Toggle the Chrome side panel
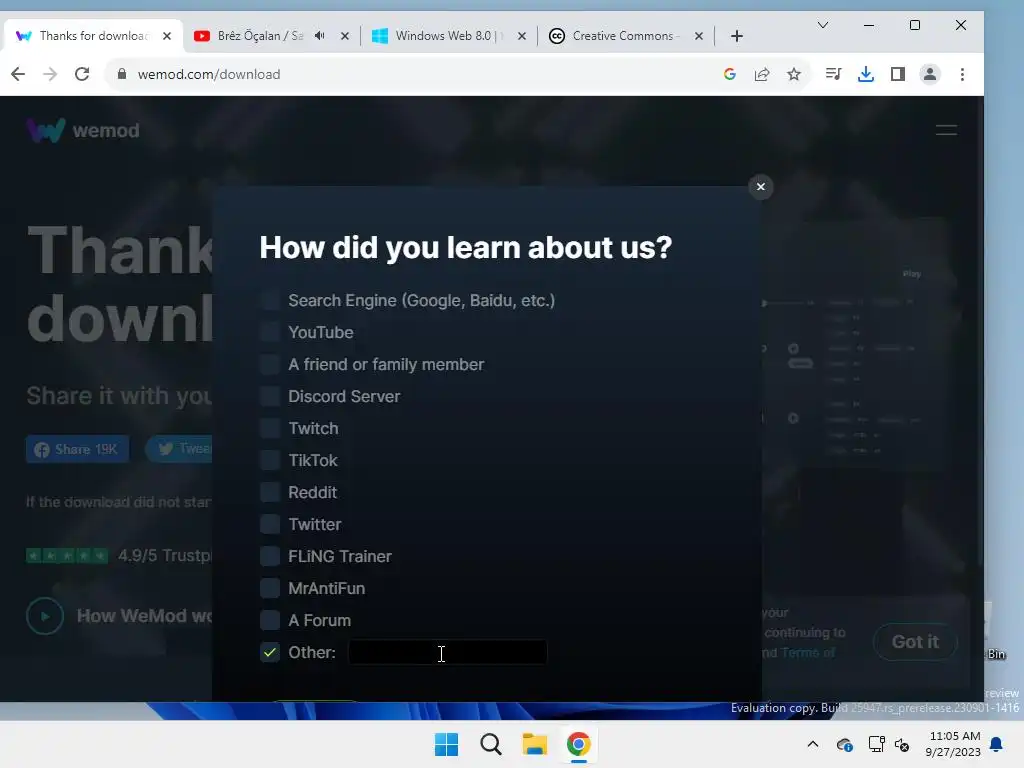 coord(898,74)
